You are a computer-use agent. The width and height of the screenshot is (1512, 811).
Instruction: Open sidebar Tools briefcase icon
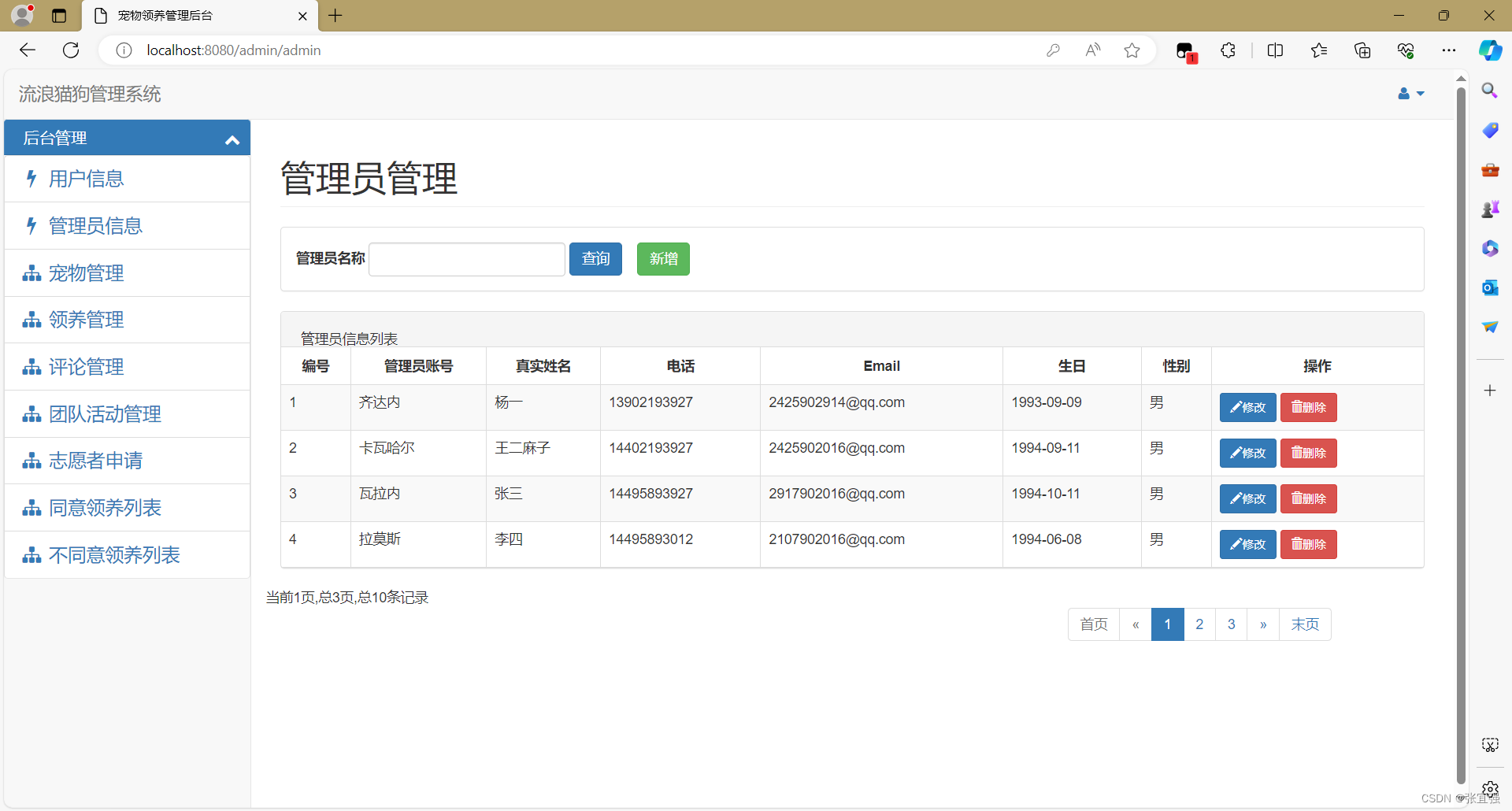click(1490, 169)
